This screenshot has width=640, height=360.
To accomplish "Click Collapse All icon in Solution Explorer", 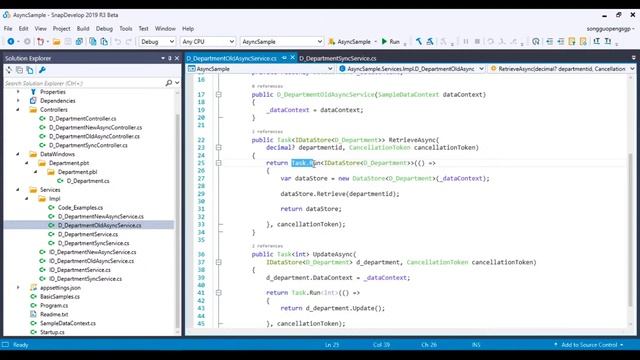I will pyautogui.click(x=19, y=70).
